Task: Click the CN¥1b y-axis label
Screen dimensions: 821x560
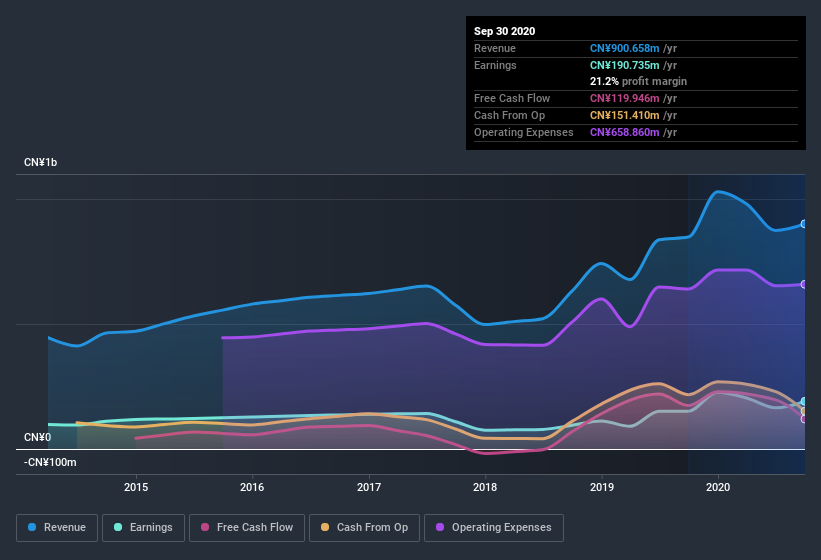Action: click(x=40, y=162)
